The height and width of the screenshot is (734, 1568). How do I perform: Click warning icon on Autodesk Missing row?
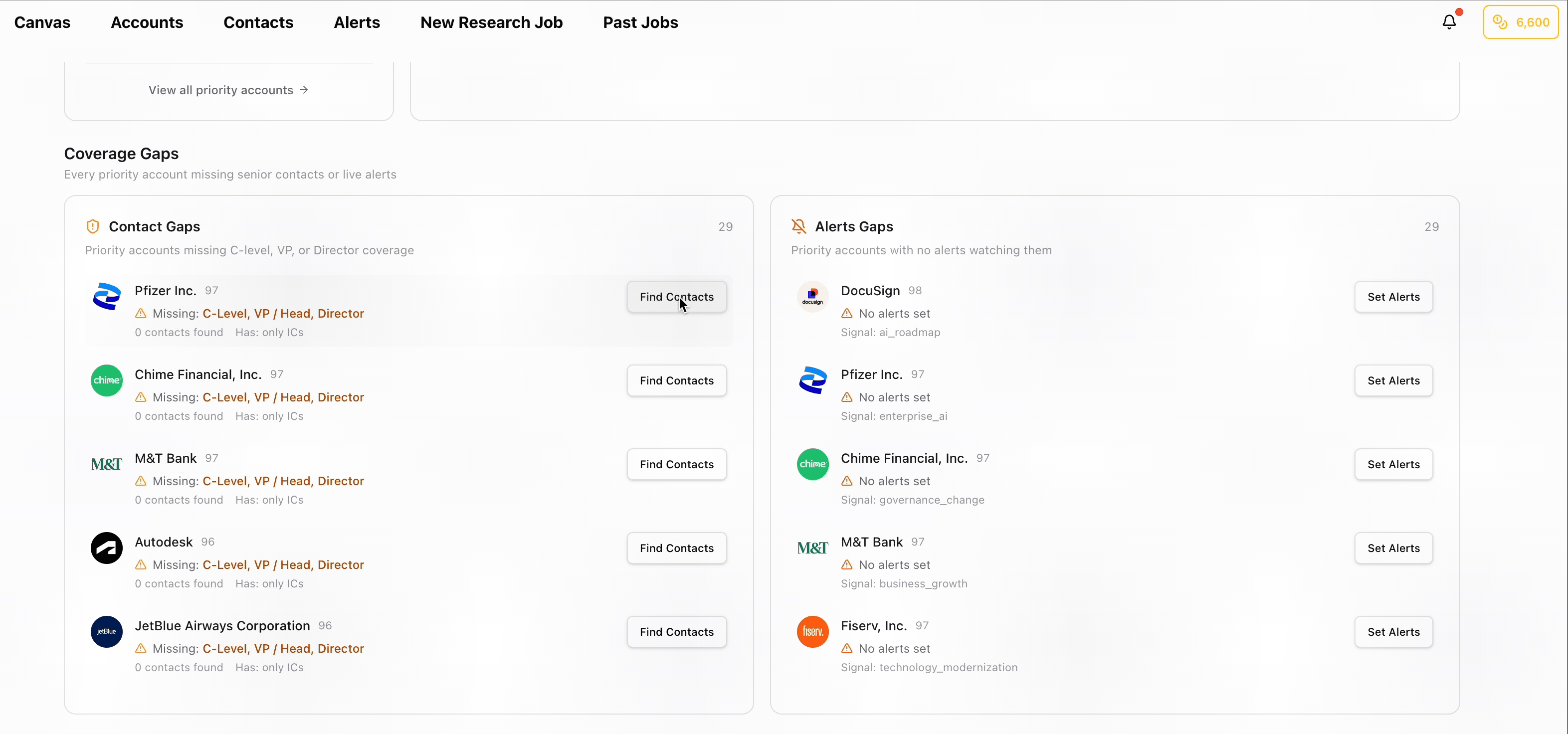coord(141,565)
